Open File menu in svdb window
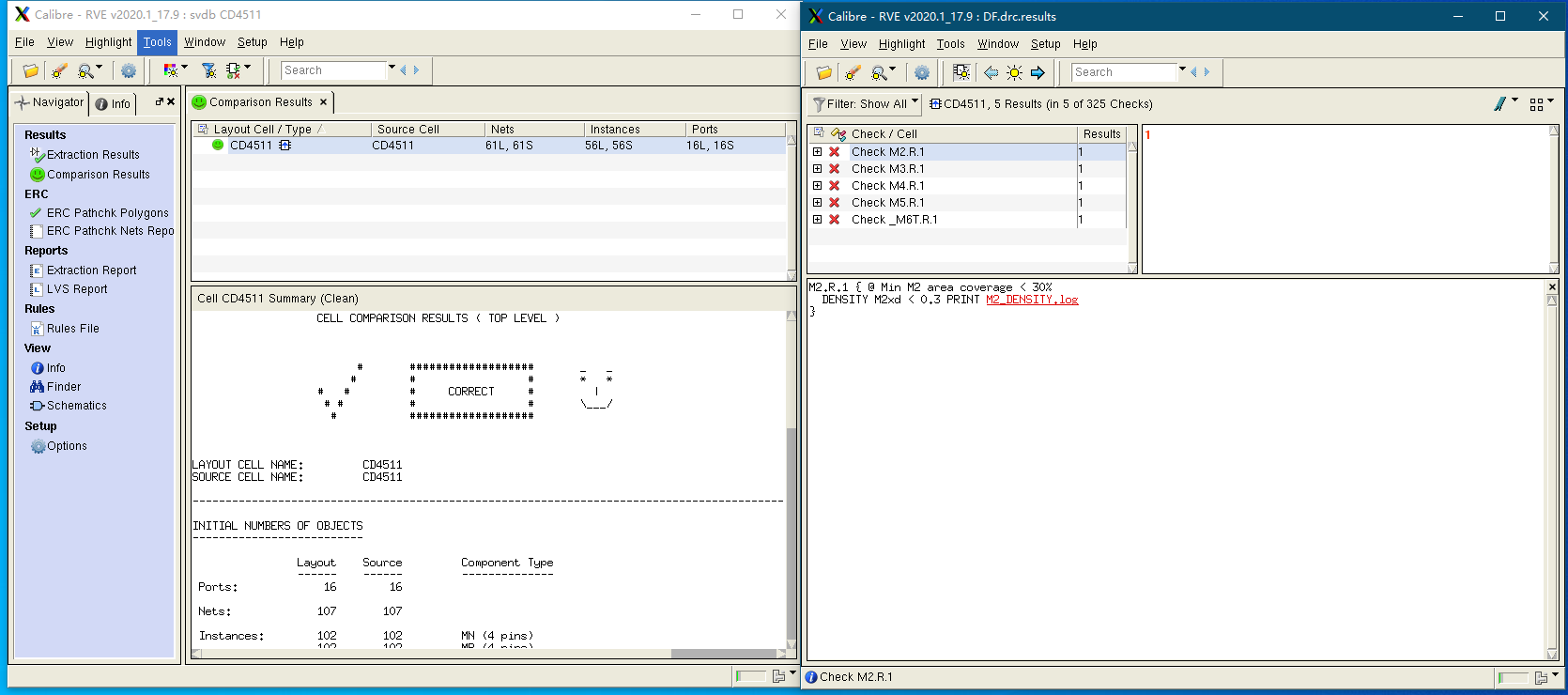The width and height of the screenshot is (1568, 695). [x=25, y=42]
